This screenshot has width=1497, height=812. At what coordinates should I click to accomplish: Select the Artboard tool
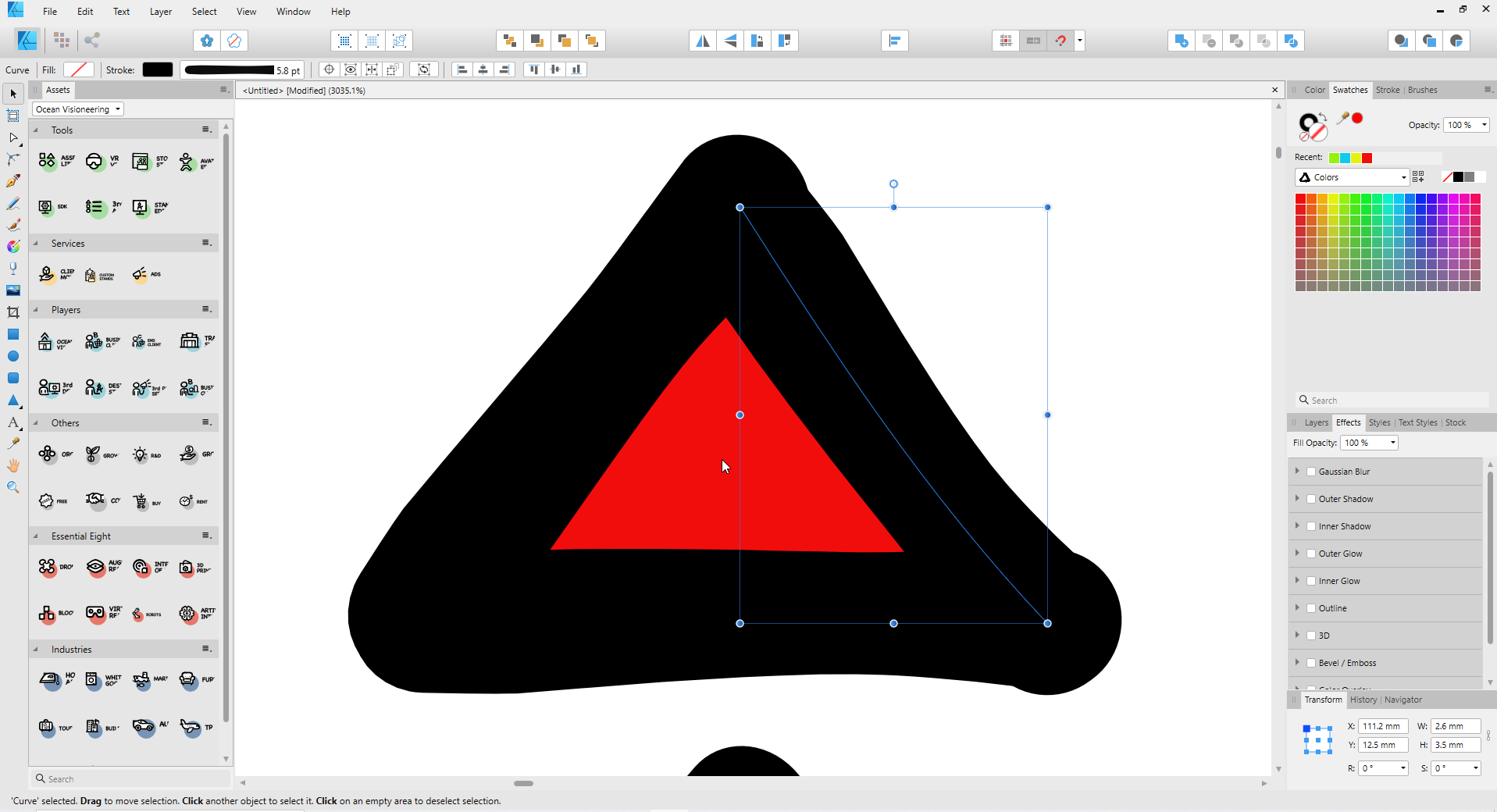tap(13, 116)
